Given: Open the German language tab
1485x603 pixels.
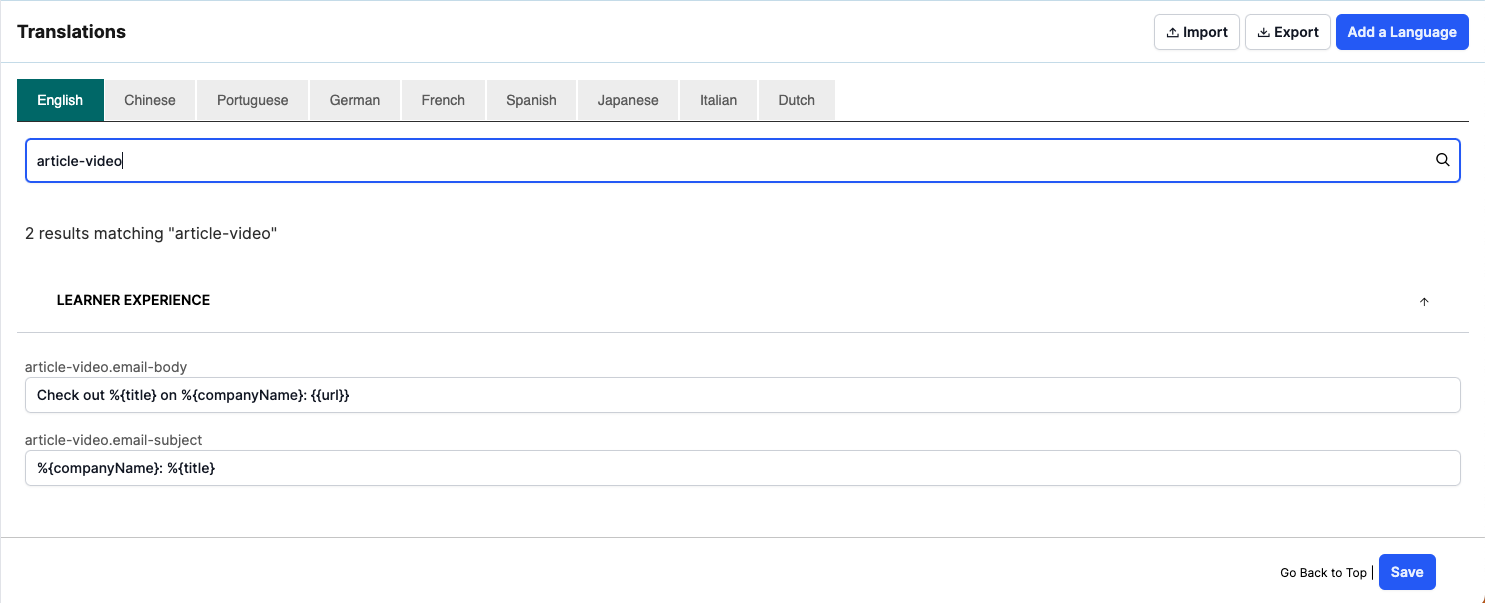Looking at the screenshot, I should point(355,100).
